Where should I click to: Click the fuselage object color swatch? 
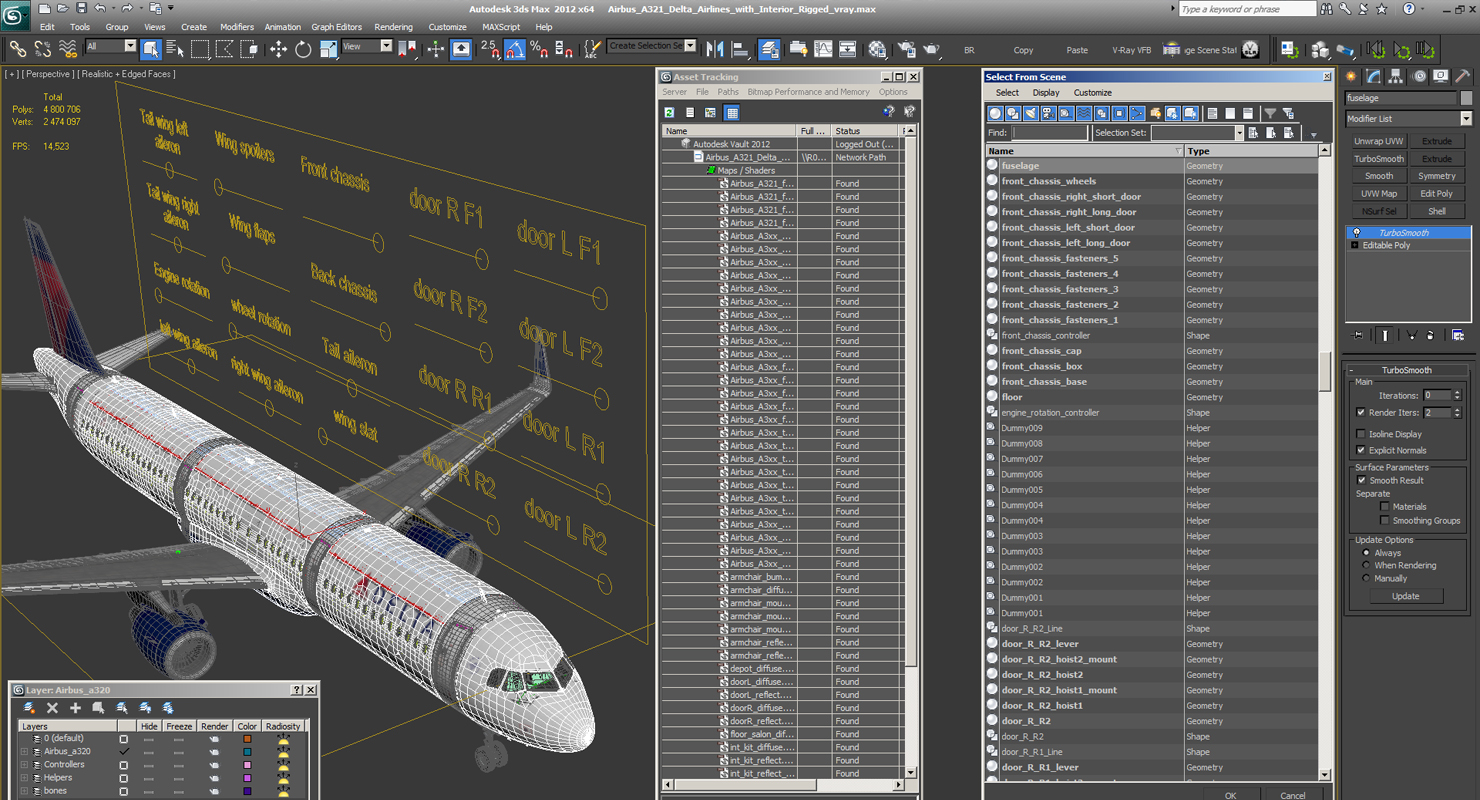coord(1466,98)
